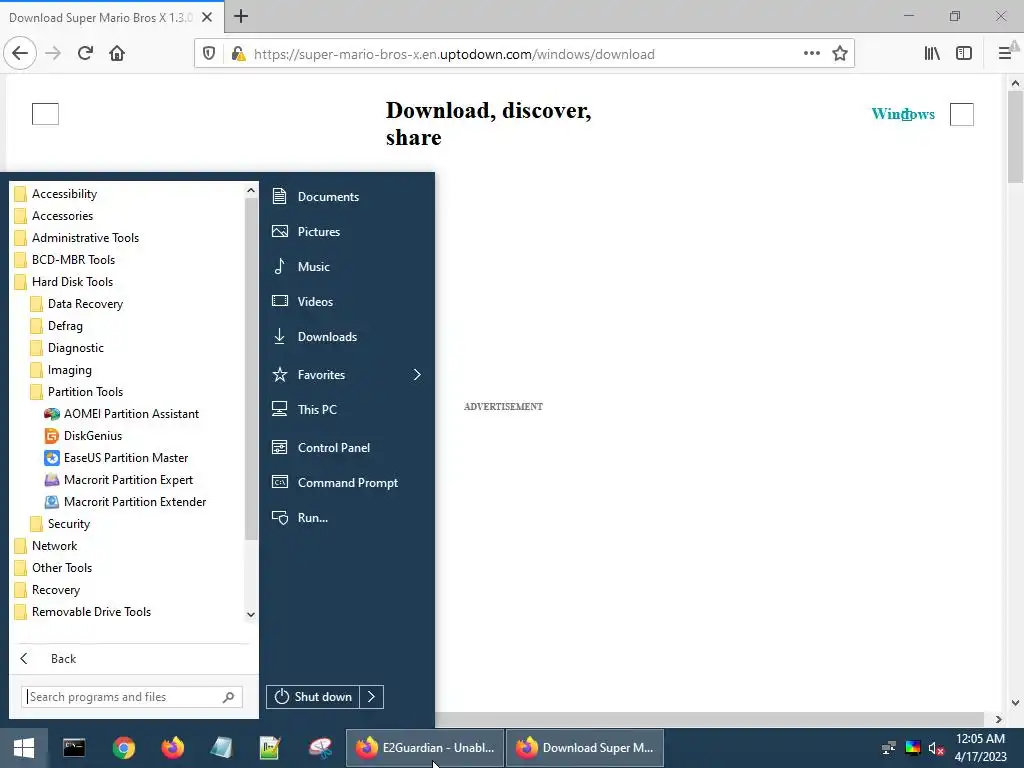Launch EaseUS Partition Master
This screenshot has width=1024, height=768.
116,458
